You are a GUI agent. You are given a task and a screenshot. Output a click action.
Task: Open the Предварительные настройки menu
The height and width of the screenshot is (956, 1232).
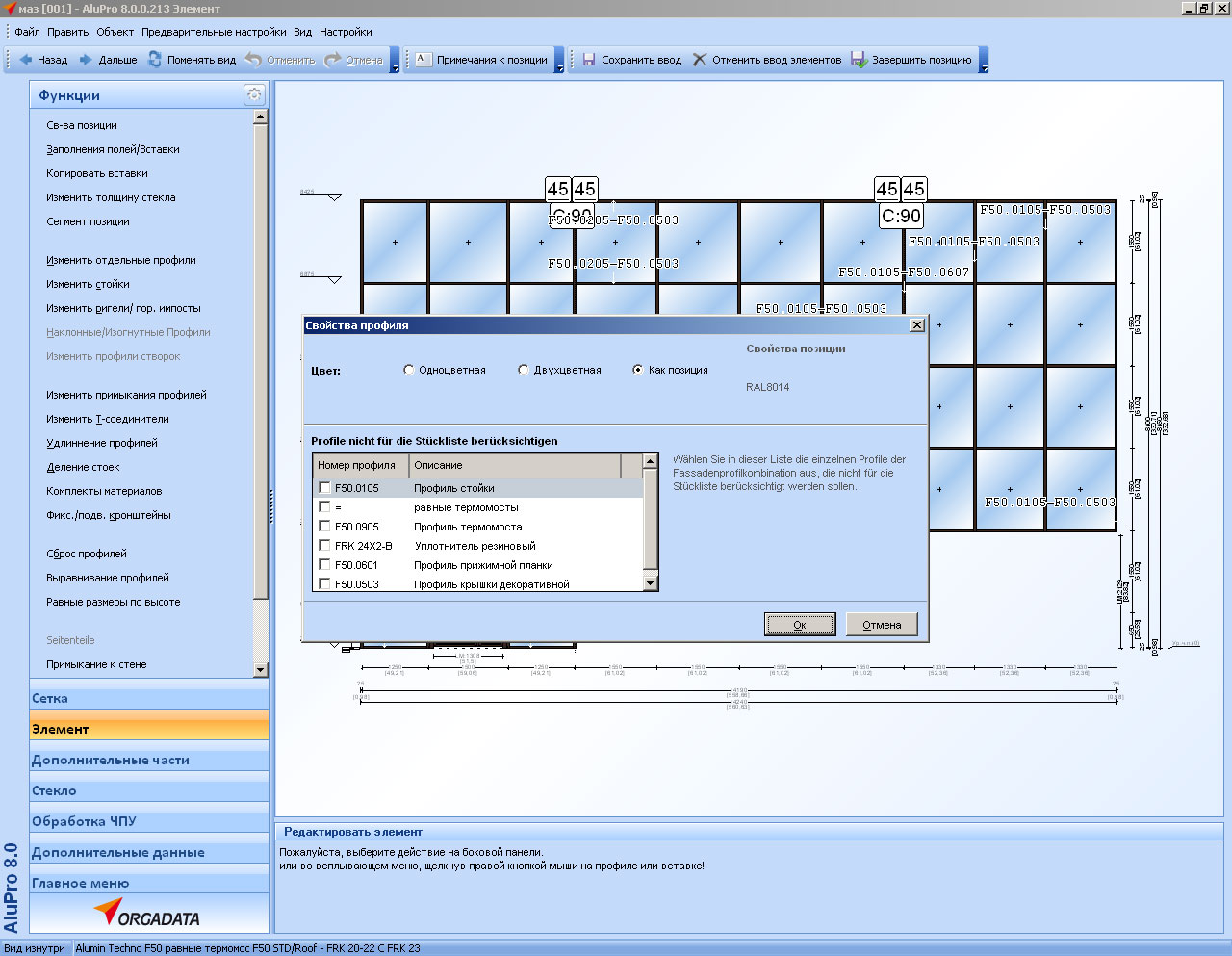213,32
